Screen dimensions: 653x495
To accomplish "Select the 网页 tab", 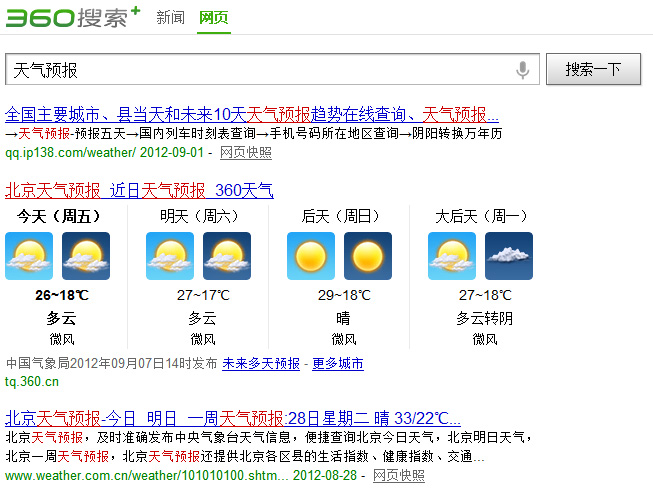I will (x=214, y=17).
